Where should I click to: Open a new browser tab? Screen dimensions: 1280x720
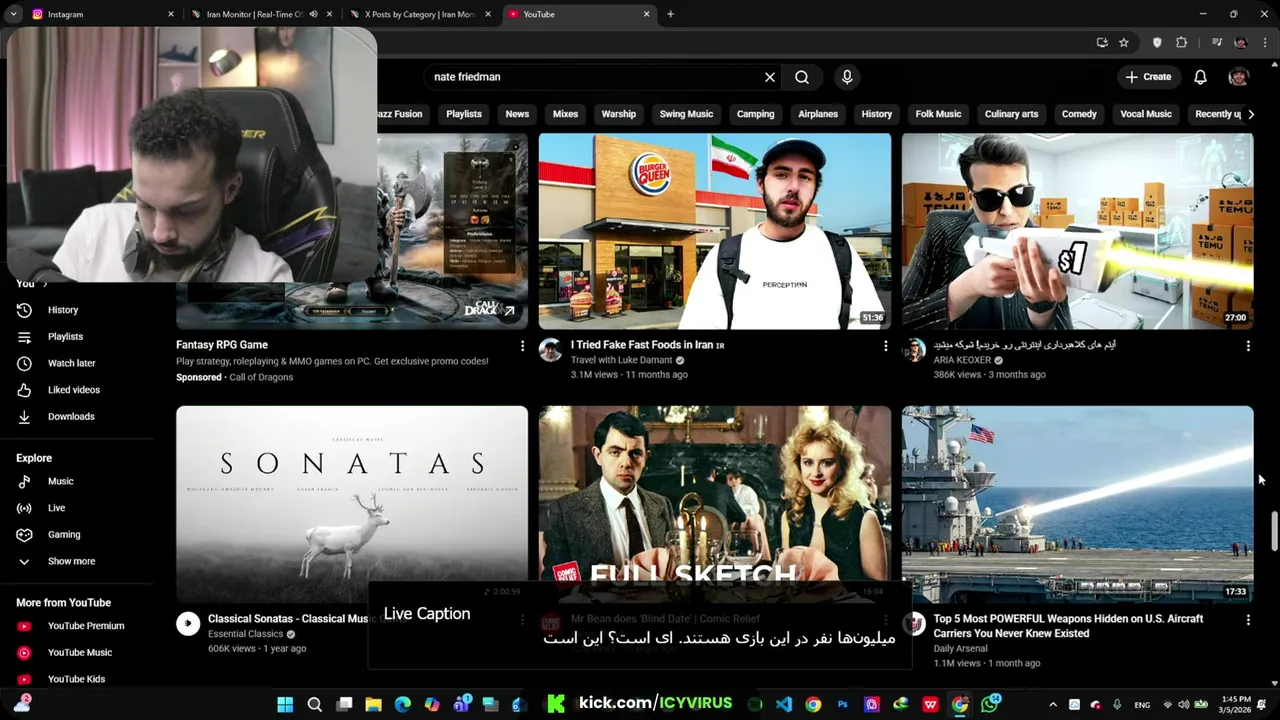click(x=670, y=14)
